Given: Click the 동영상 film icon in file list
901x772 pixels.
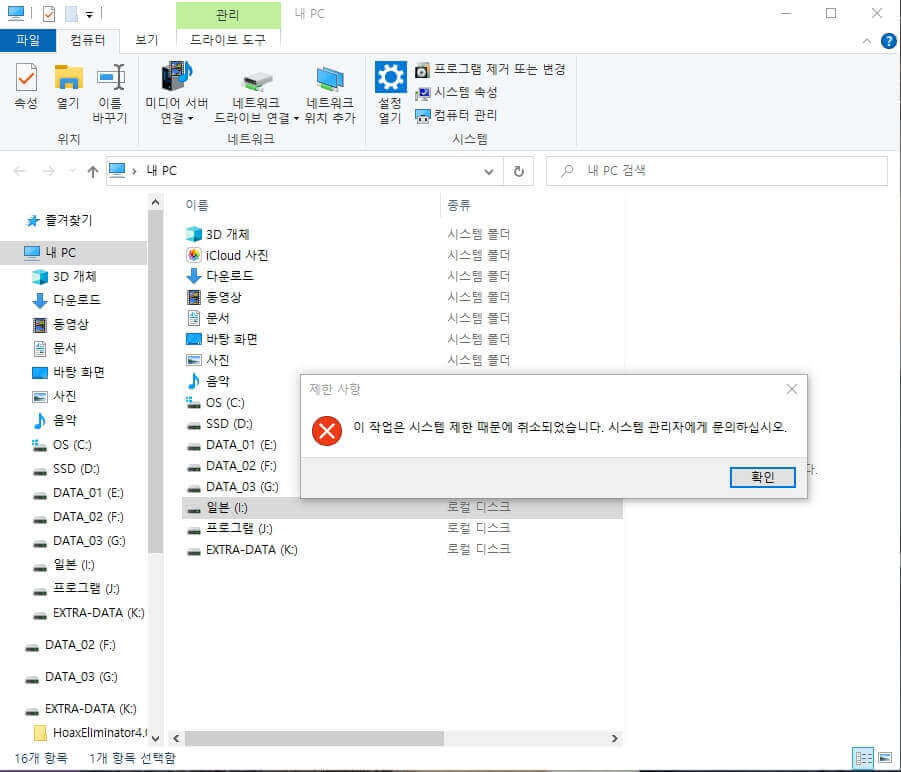Looking at the screenshot, I should [194, 297].
